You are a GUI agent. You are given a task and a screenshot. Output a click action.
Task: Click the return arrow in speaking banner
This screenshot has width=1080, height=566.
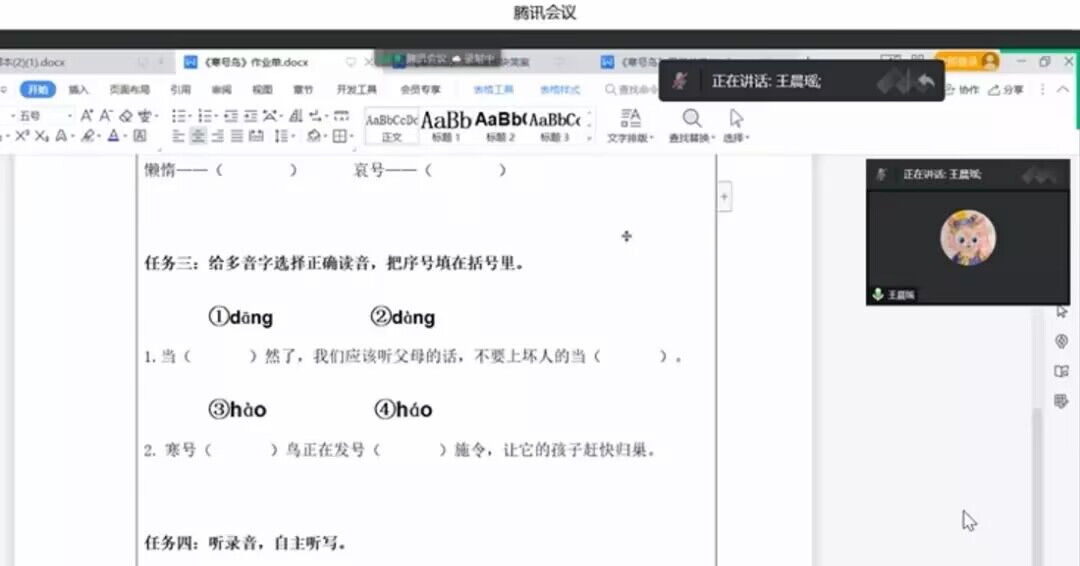(925, 82)
